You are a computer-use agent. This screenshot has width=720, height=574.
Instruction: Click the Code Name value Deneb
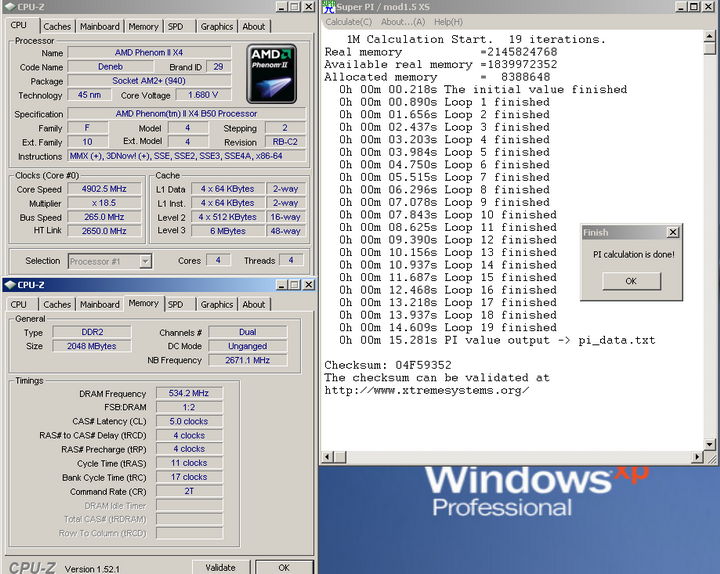tap(110, 67)
